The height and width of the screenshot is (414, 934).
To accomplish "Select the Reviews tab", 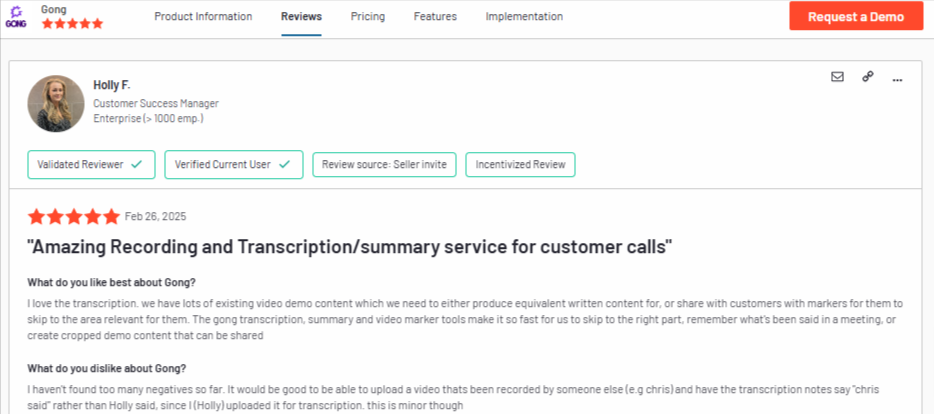I will pyautogui.click(x=301, y=17).
